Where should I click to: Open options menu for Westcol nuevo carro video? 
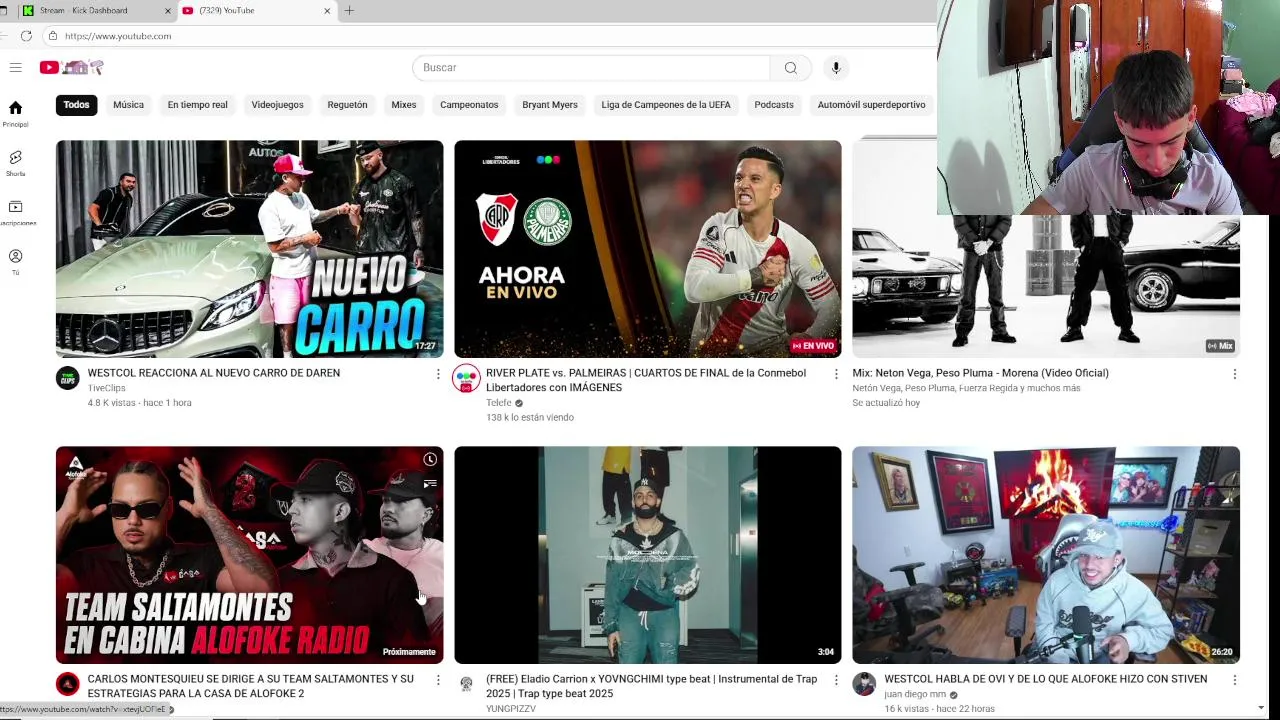pos(437,374)
